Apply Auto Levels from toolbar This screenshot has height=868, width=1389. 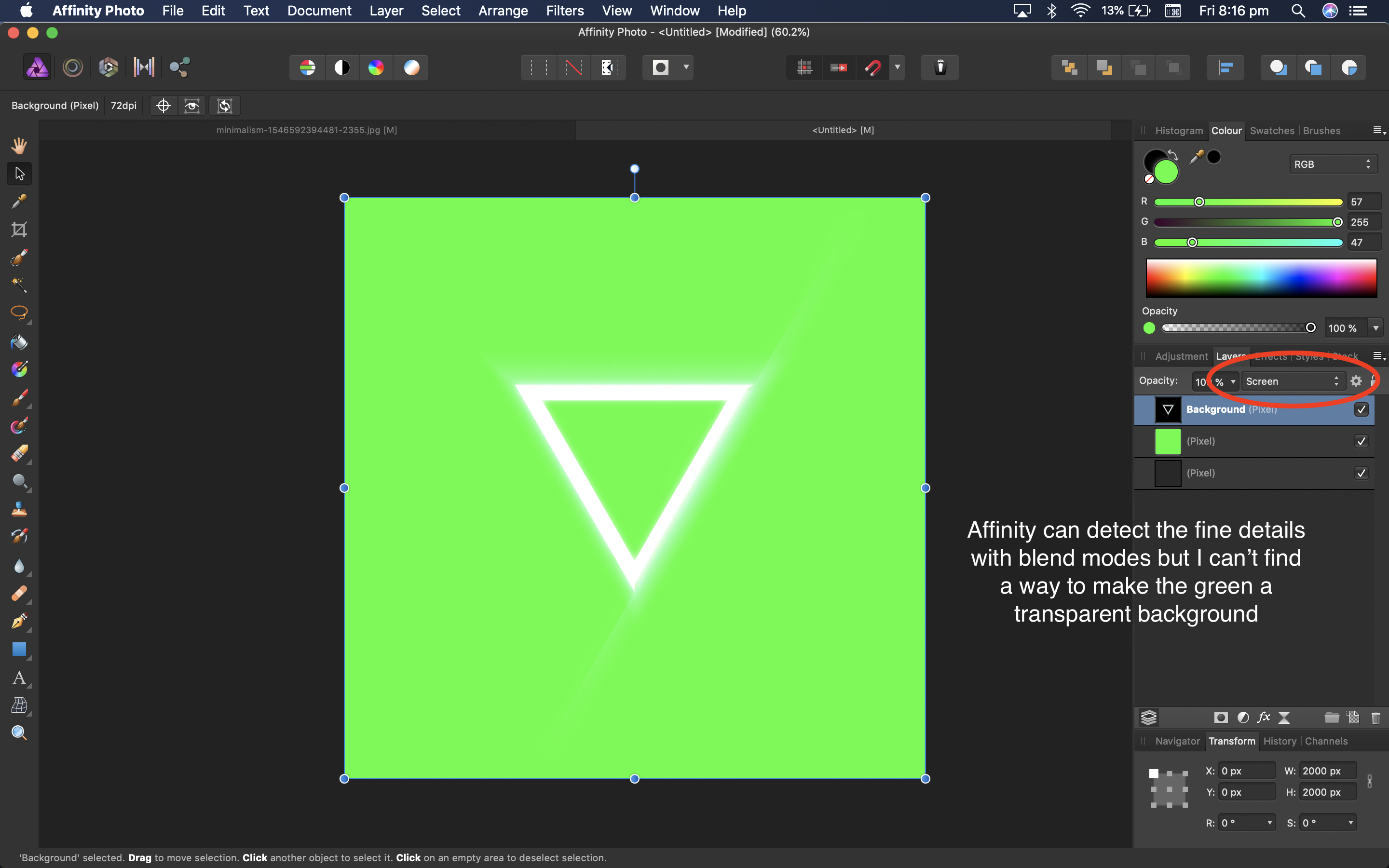coord(308,68)
